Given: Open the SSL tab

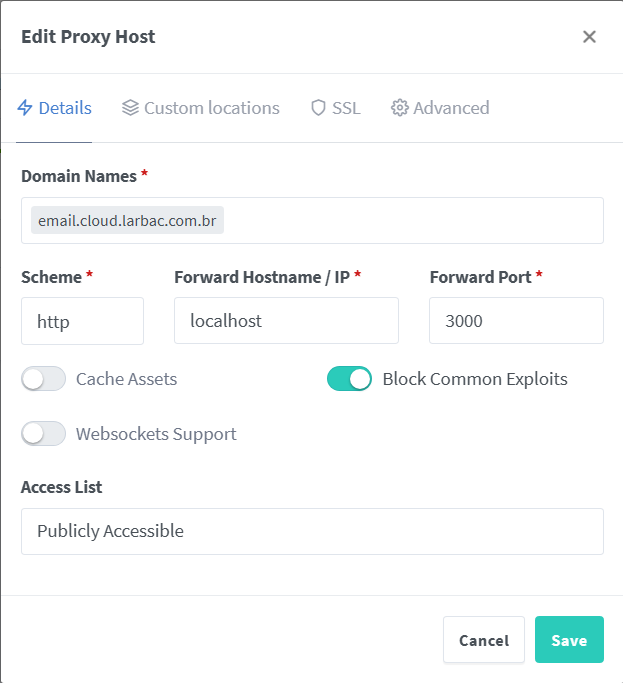Looking at the screenshot, I should tap(346, 108).
